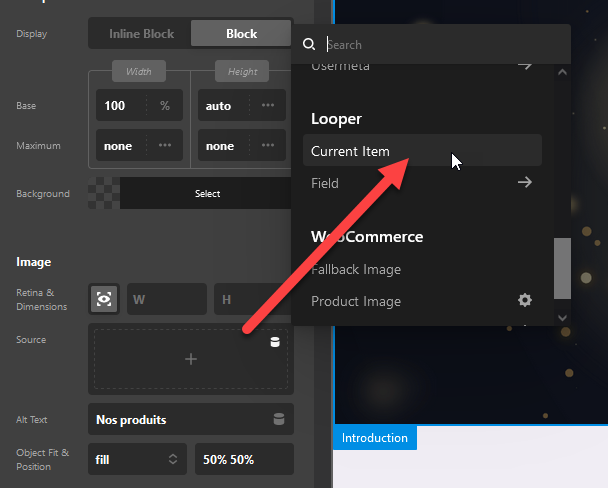Click the Base row label
The image size is (608, 488).
click(26, 105)
